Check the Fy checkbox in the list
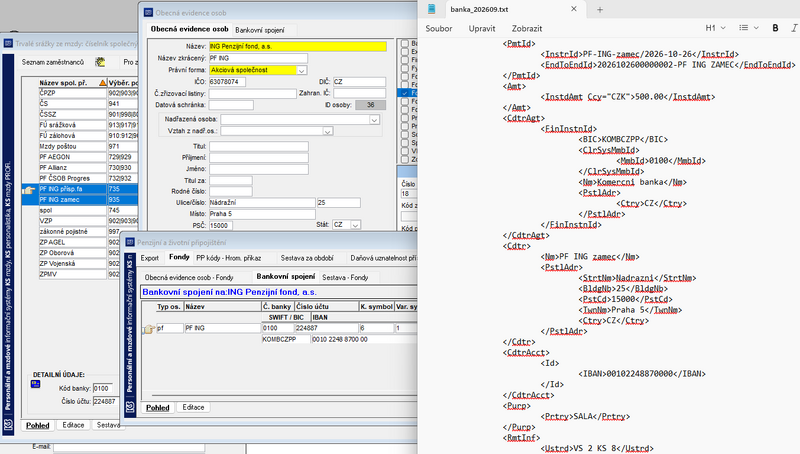The height and width of the screenshot is (454, 800). 405,68
